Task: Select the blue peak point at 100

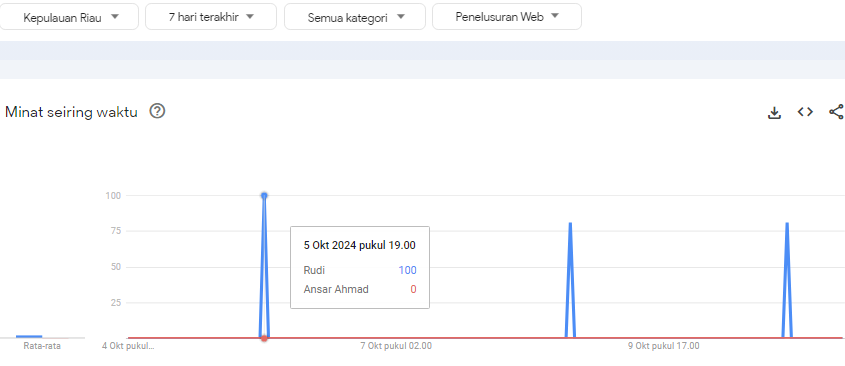Action: point(264,196)
